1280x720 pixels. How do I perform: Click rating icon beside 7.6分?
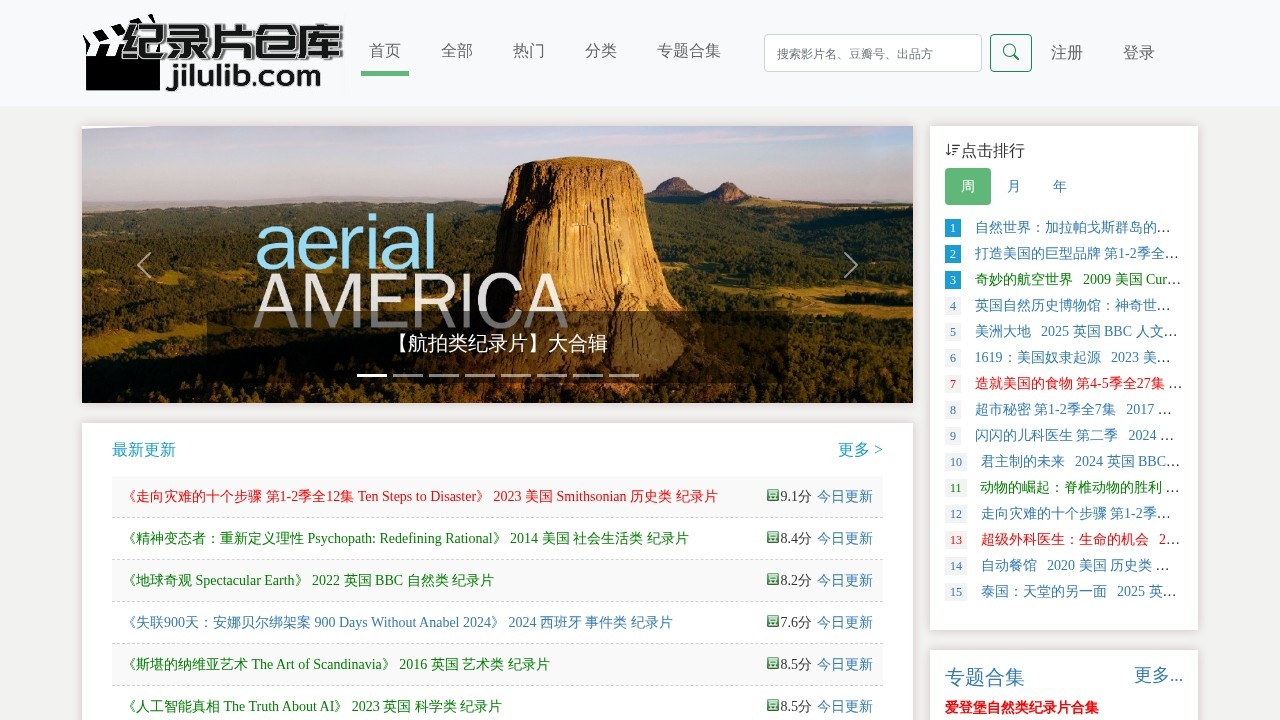[x=772, y=621]
